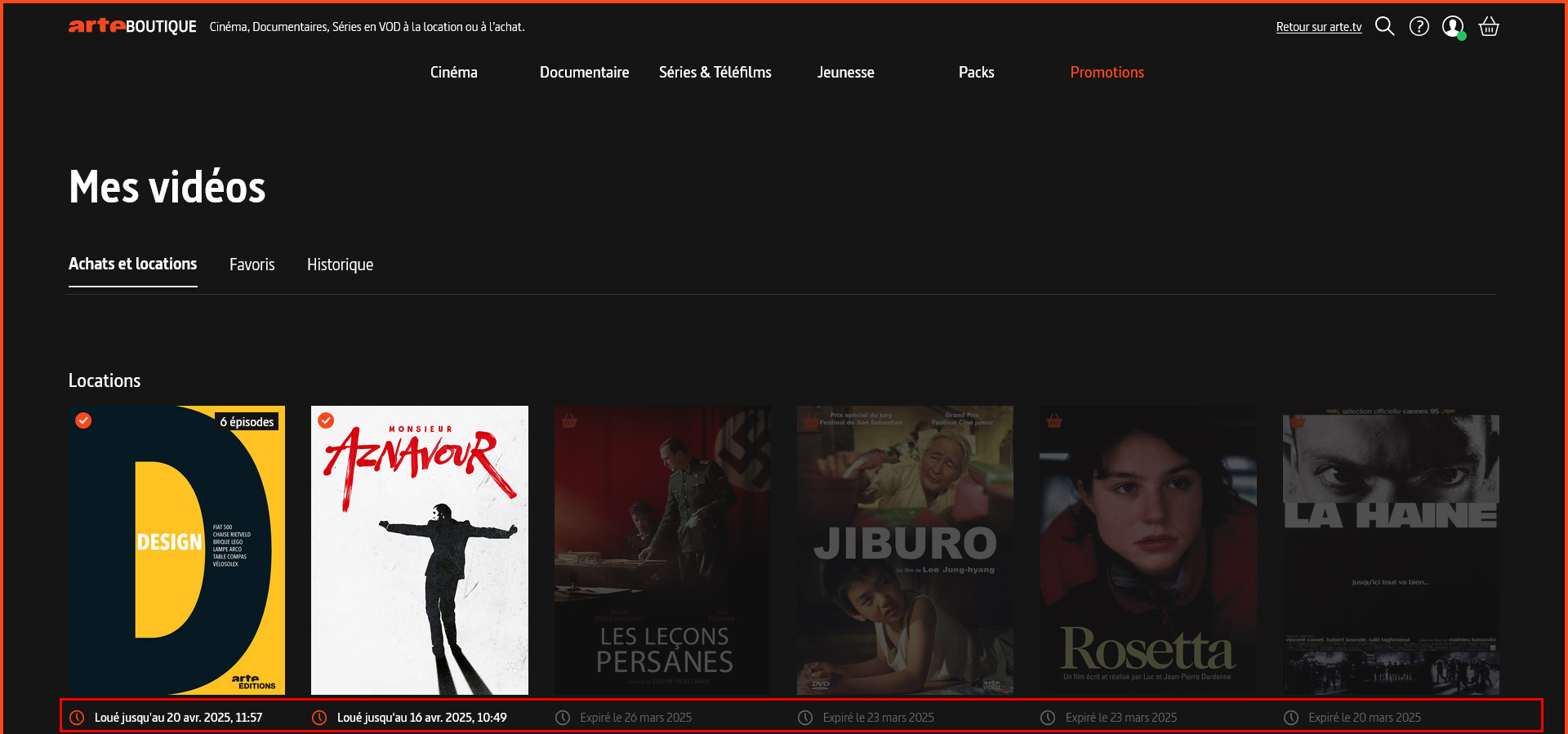Open the Design series poster
Screen dimensions: 1568x734
tap(176, 550)
